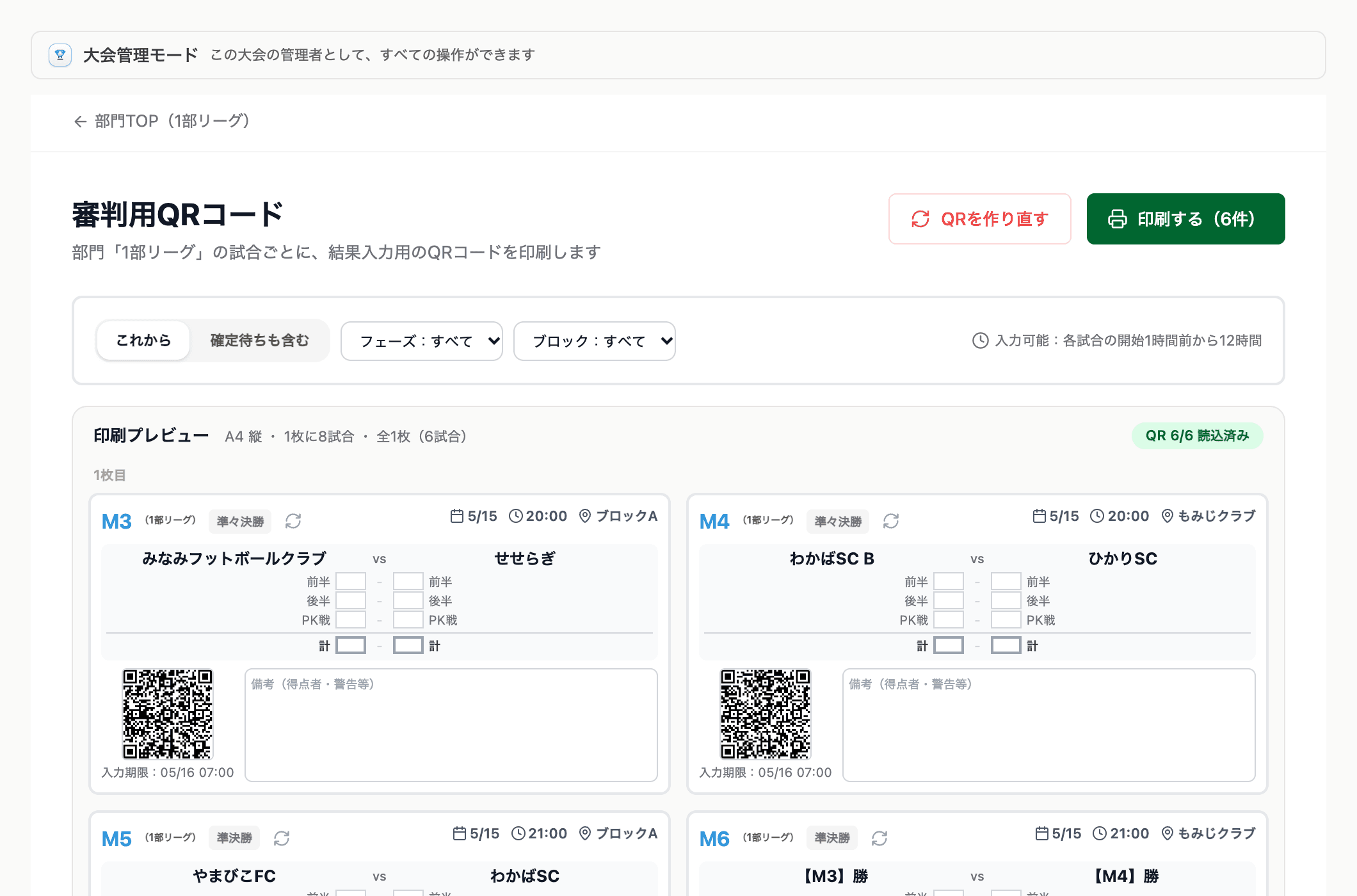Click the calendar icon in the M5 card
This screenshot has height=896, width=1357.
point(460,833)
